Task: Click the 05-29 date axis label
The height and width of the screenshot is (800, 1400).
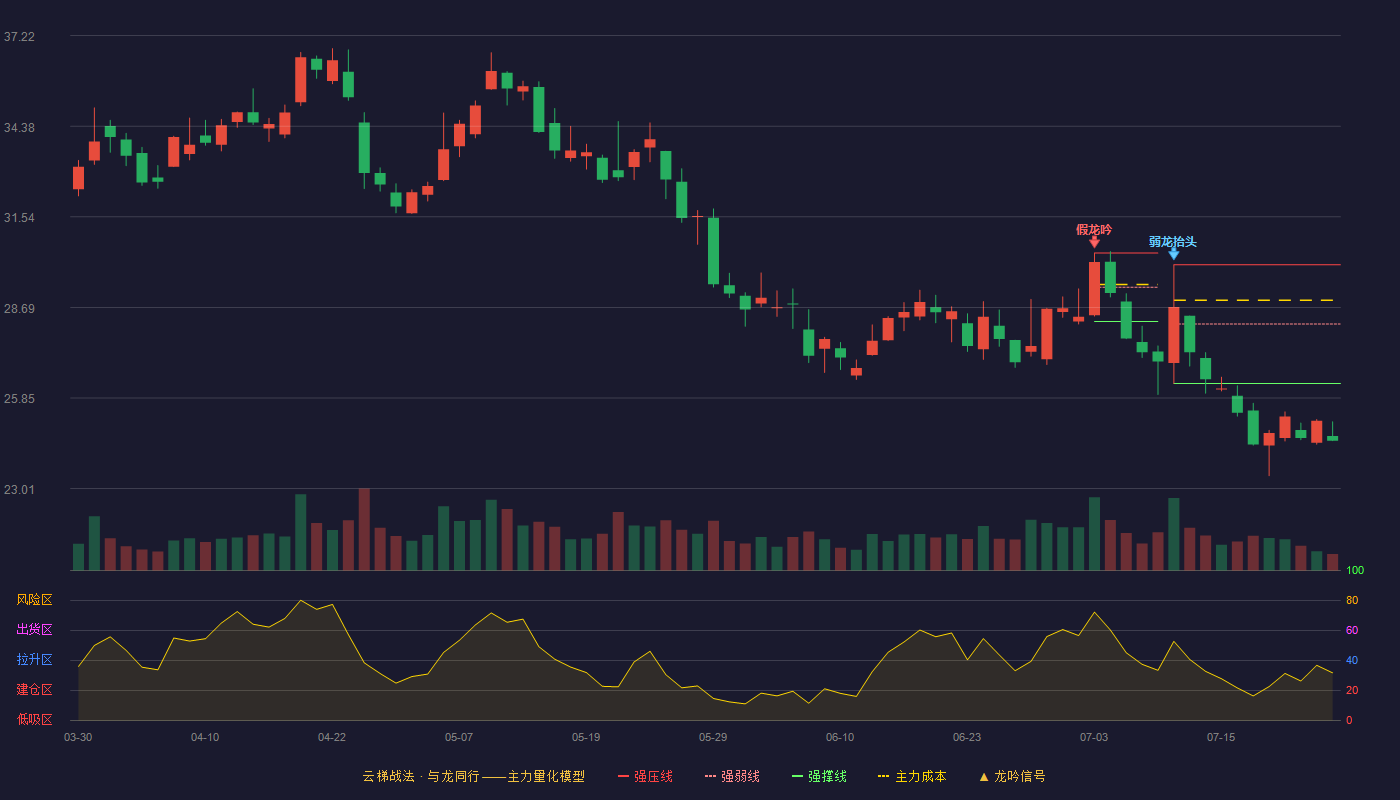Action: [x=713, y=737]
